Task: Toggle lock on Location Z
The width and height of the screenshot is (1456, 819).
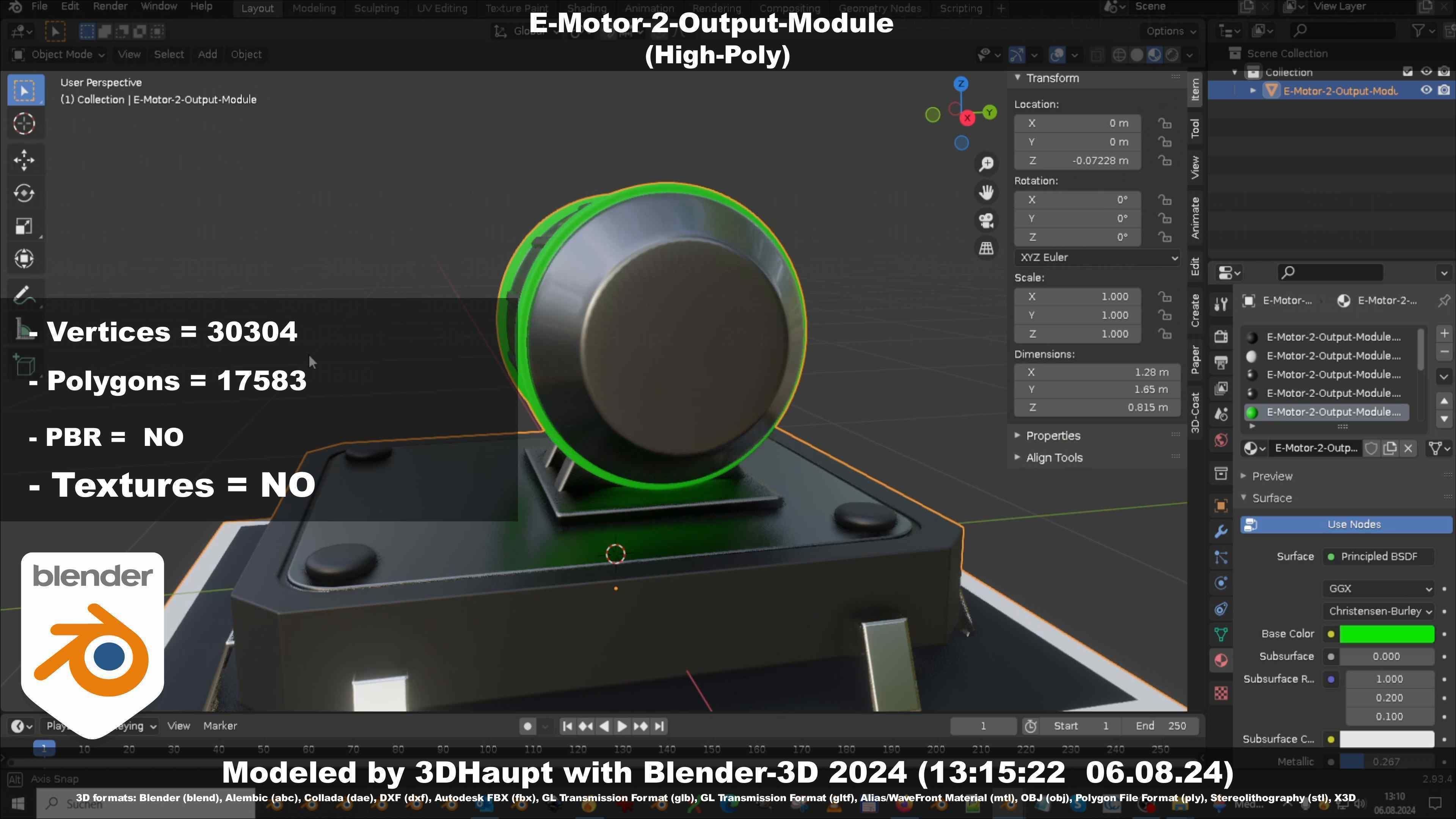Action: coord(1164,160)
